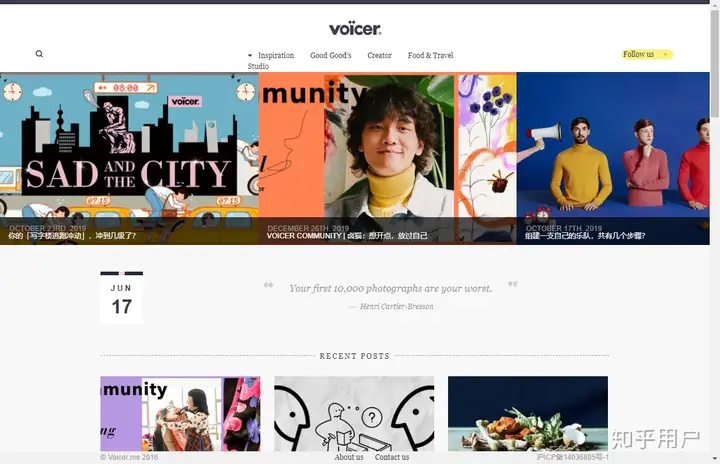Open the Studio menu link
The image size is (720, 464).
tap(258, 66)
